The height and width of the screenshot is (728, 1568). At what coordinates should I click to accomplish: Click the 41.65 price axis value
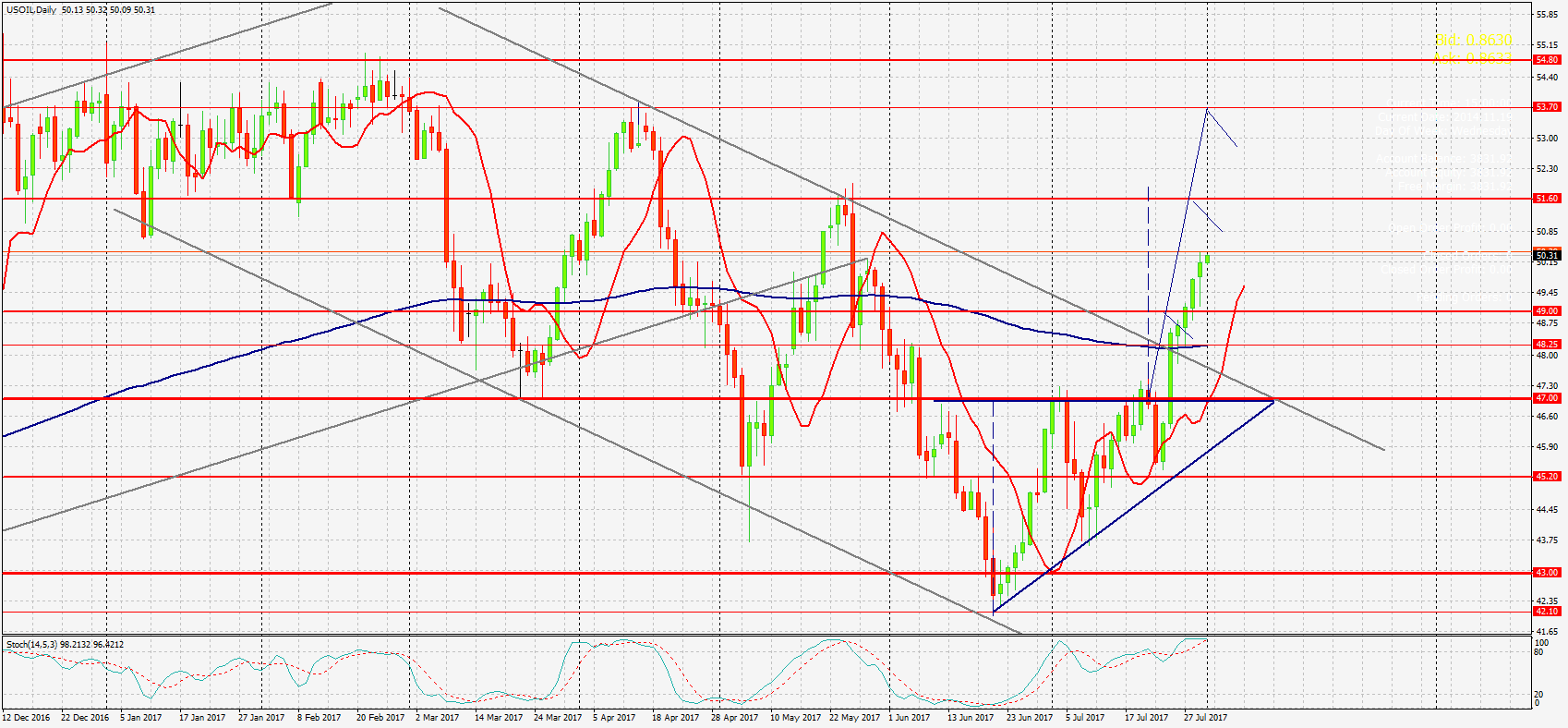pos(1547,632)
